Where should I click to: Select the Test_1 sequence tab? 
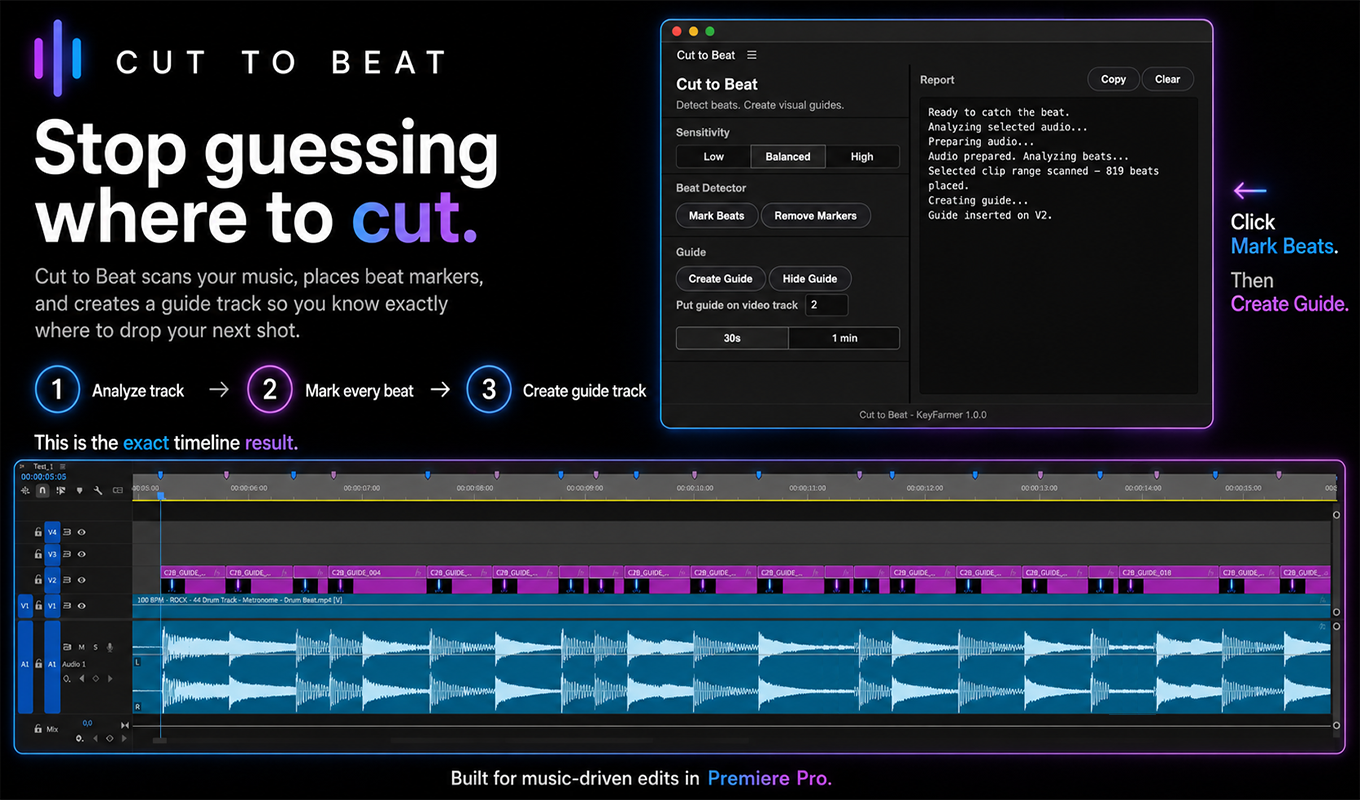coord(43,466)
